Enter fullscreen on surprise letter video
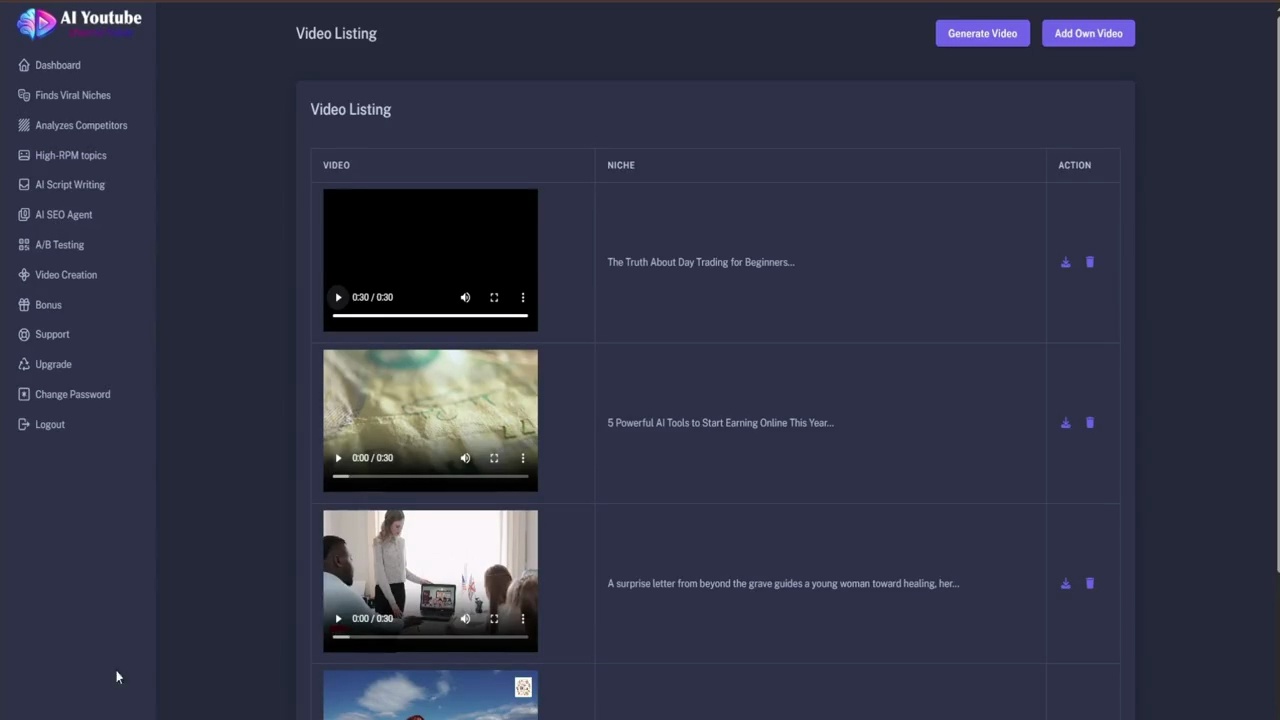The width and height of the screenshot is (1280, 720). tap(494, 619)
